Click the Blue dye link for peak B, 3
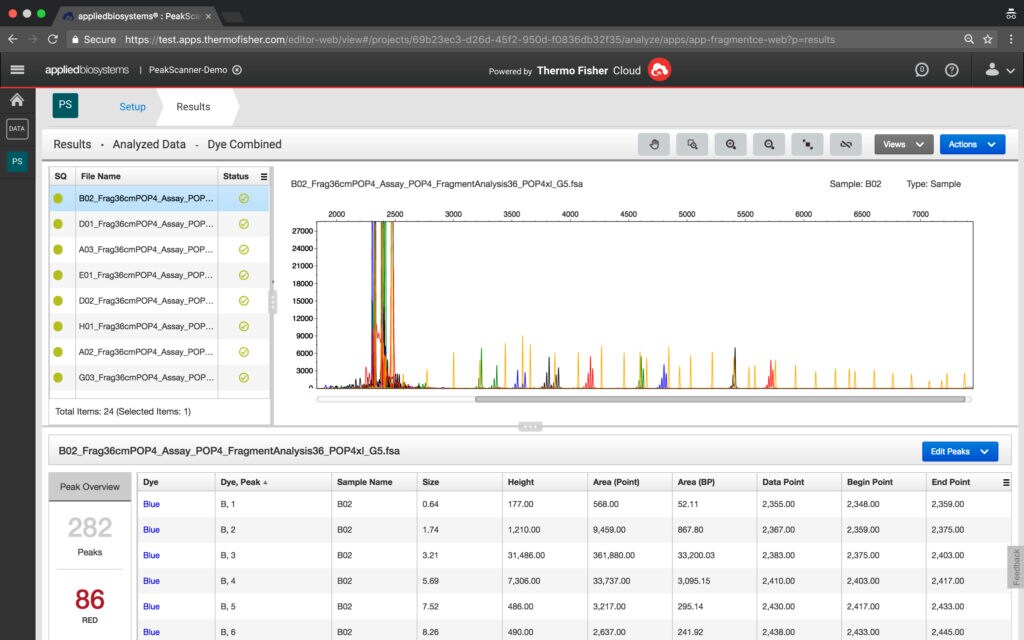1024x640 pixels. tap(151, 555)
